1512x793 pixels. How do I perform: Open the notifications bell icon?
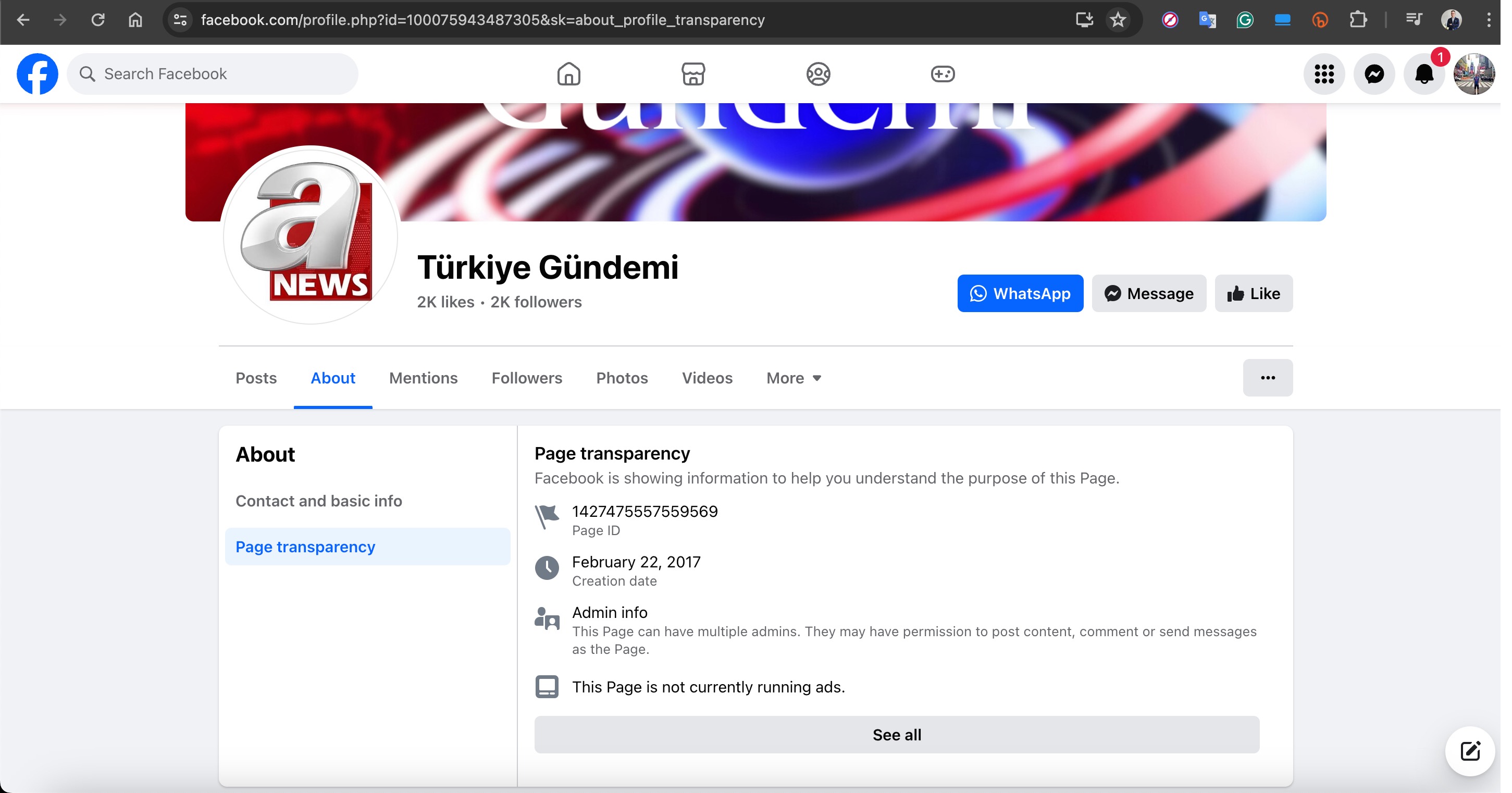point(1424,74)
